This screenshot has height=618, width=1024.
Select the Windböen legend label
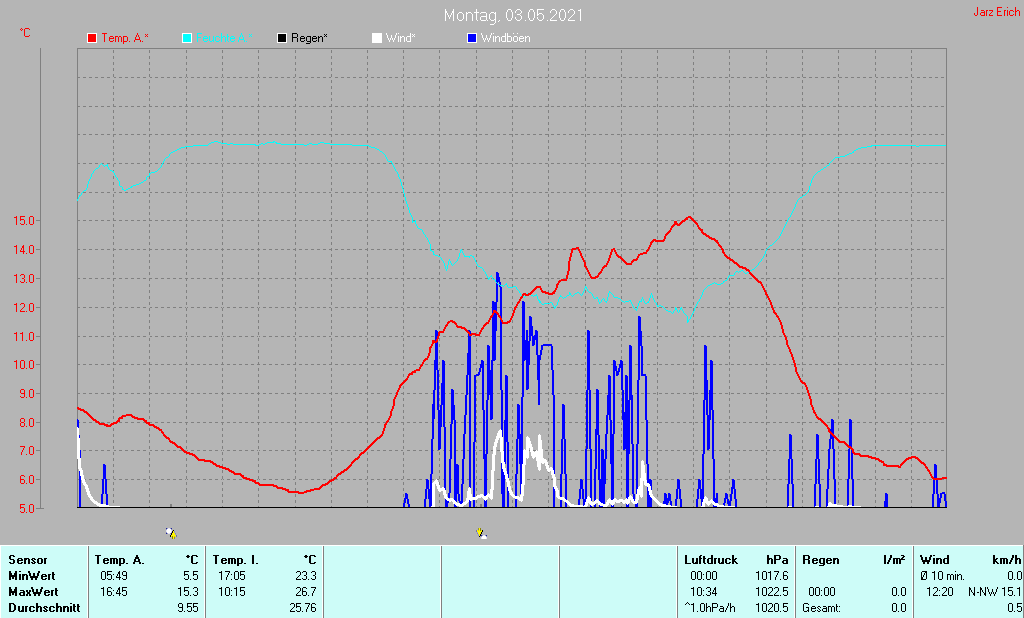(505, 39)
